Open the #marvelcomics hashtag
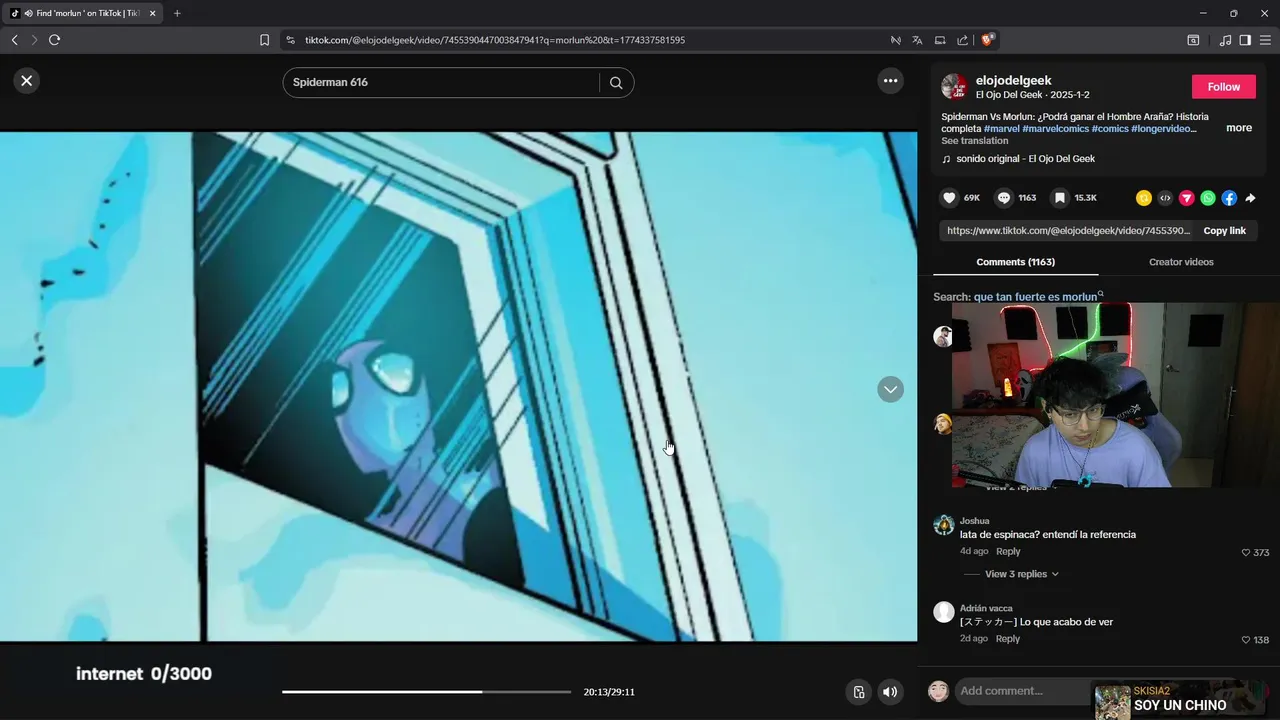1280x720 pixels. pyautogui.click(x=1055, y=128)
